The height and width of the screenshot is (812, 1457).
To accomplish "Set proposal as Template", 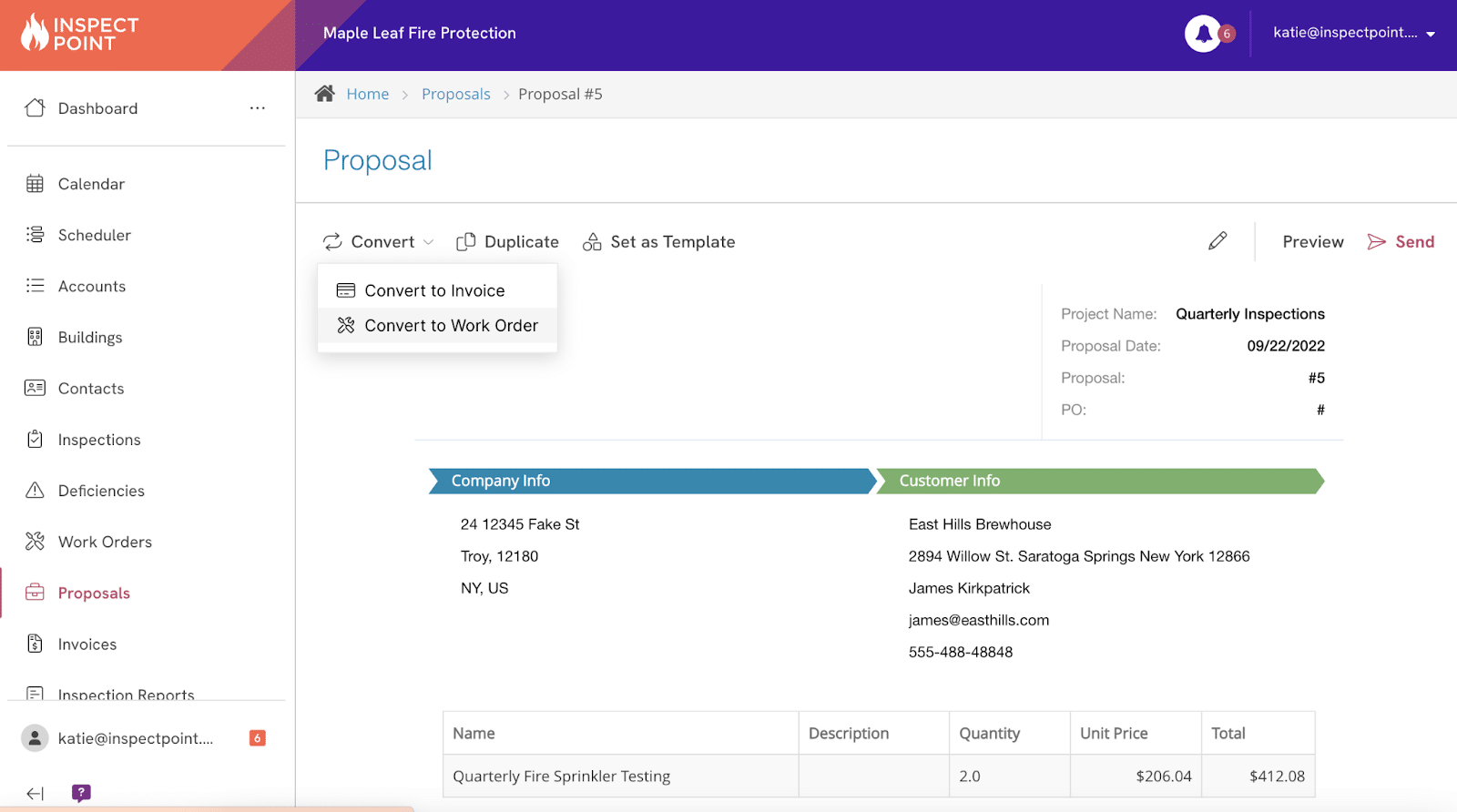I will pyautogui.click(x=658, y=242).
